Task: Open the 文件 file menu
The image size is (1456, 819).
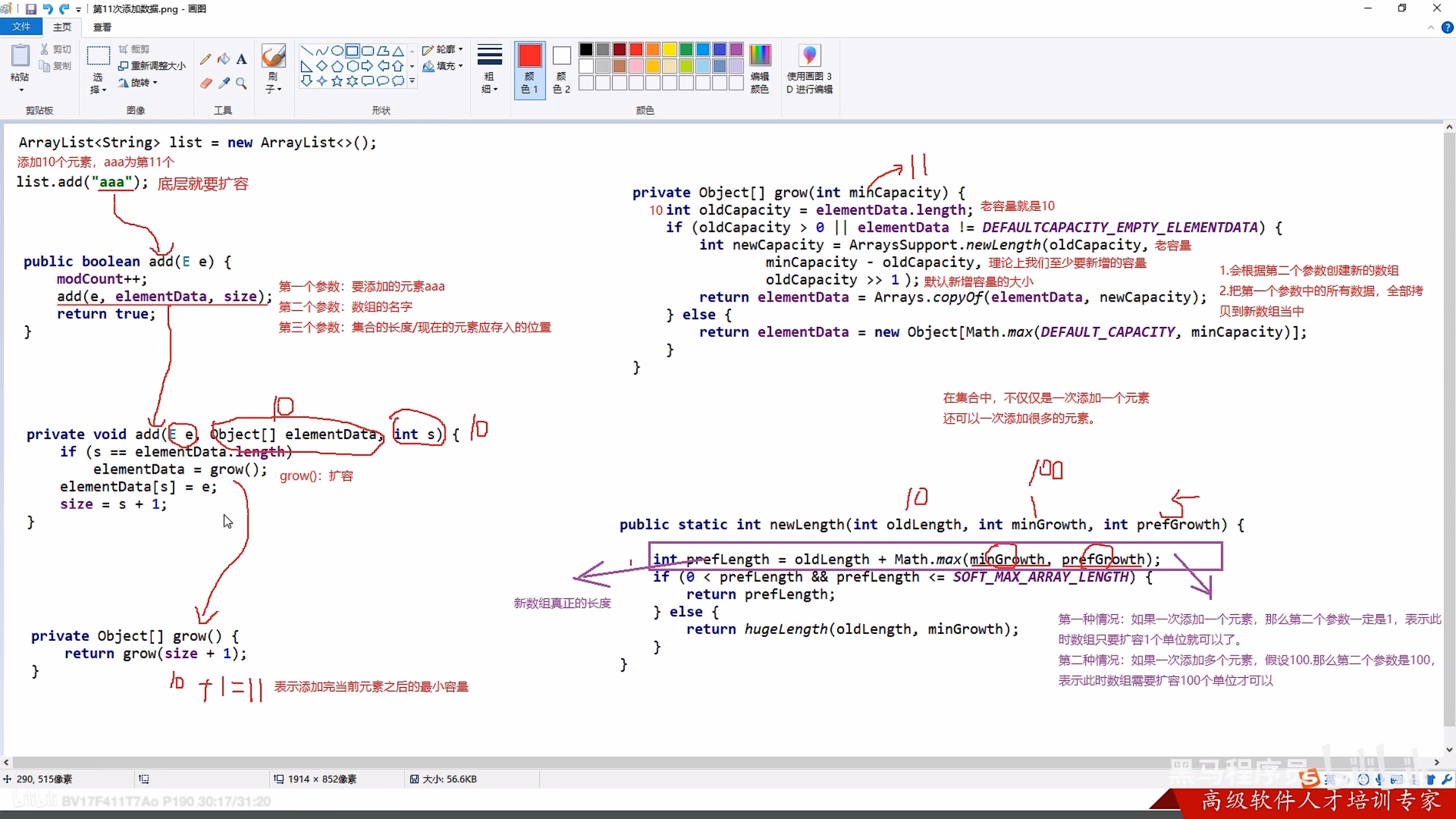Action: click(21, 27)
